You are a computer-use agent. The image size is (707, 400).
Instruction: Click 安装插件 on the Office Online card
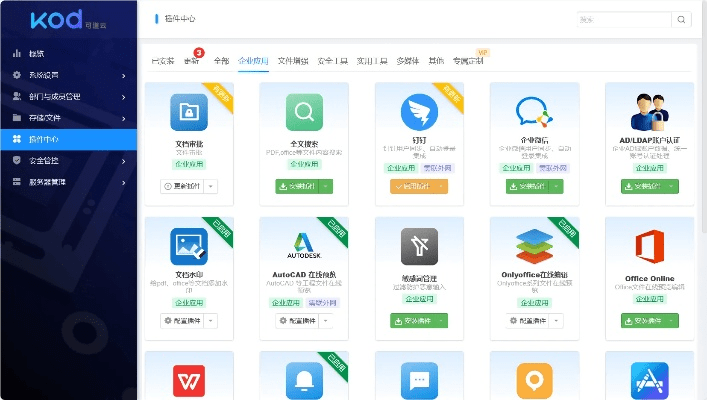point(643,321)
